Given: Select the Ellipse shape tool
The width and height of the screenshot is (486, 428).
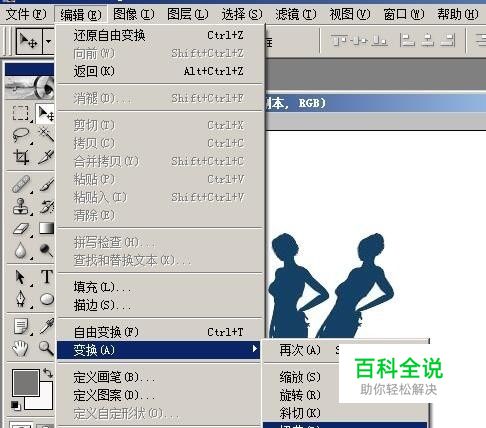Looking at the screenshot, I should [46, 299].
